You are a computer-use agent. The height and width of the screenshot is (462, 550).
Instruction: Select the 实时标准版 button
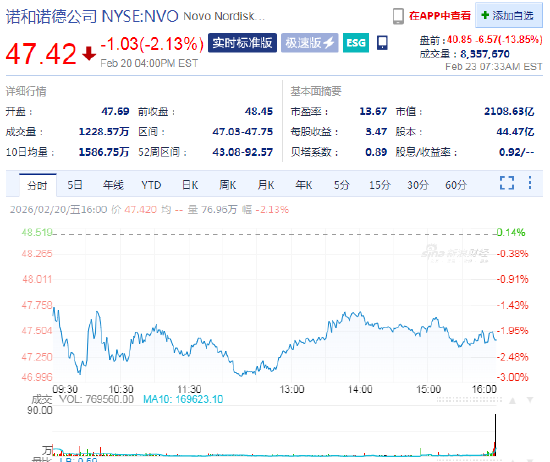[242, 43]
